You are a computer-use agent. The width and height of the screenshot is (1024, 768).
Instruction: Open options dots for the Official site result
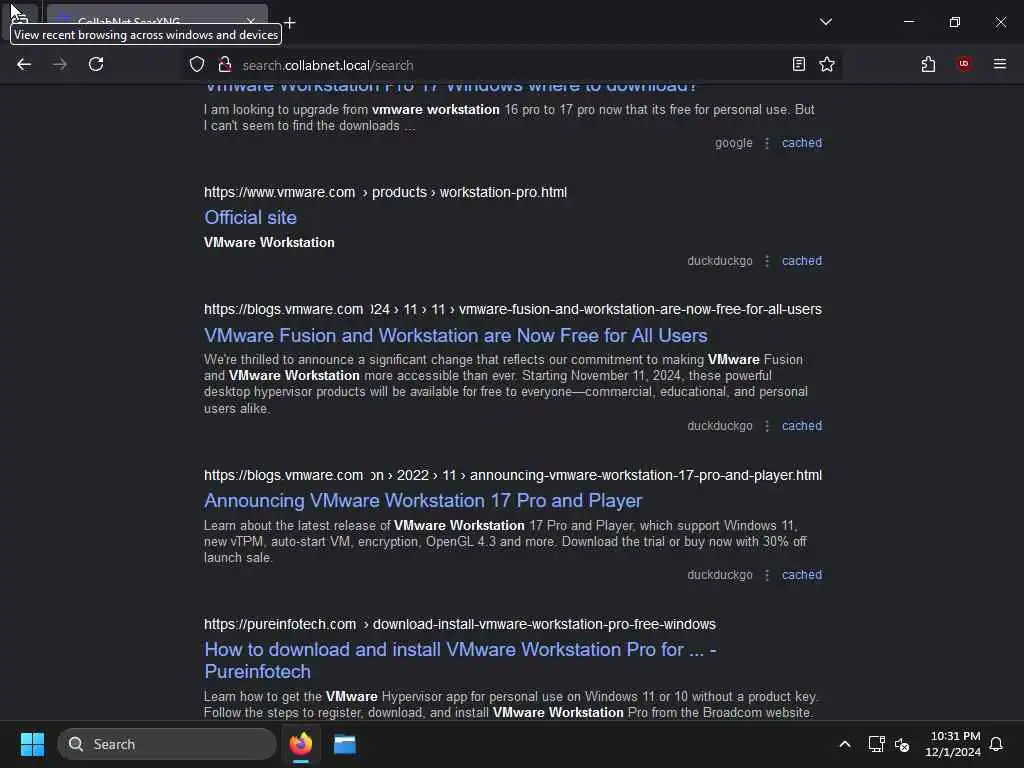(767, 261)
